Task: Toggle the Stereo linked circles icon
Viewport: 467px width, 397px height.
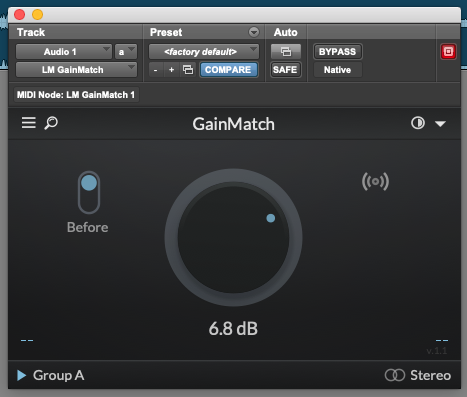Action: (395, 375)
